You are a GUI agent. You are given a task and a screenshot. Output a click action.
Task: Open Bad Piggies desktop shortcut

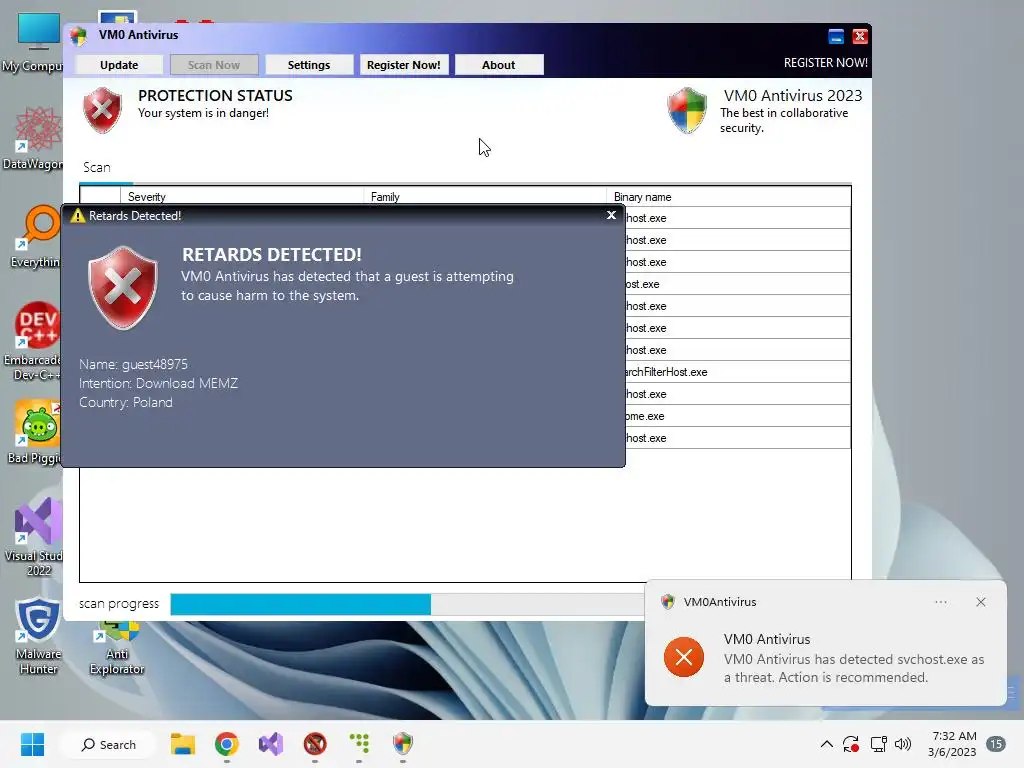point(37,432)
